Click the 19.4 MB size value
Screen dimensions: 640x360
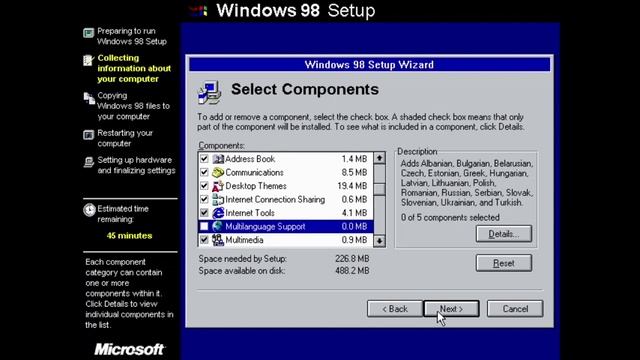(352, 186)
